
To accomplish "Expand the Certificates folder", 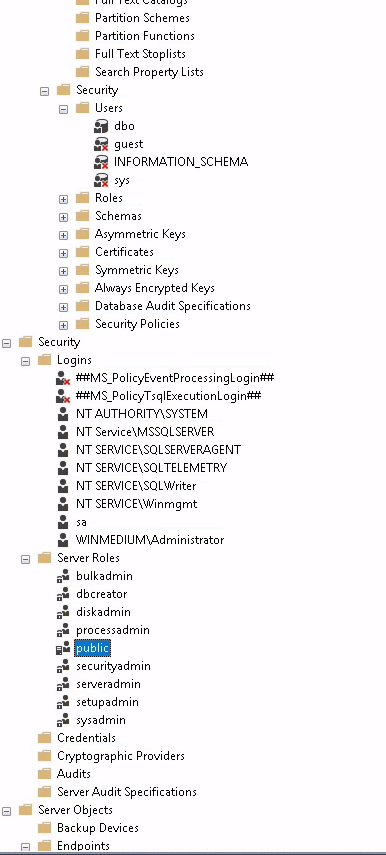I will 64,252.
